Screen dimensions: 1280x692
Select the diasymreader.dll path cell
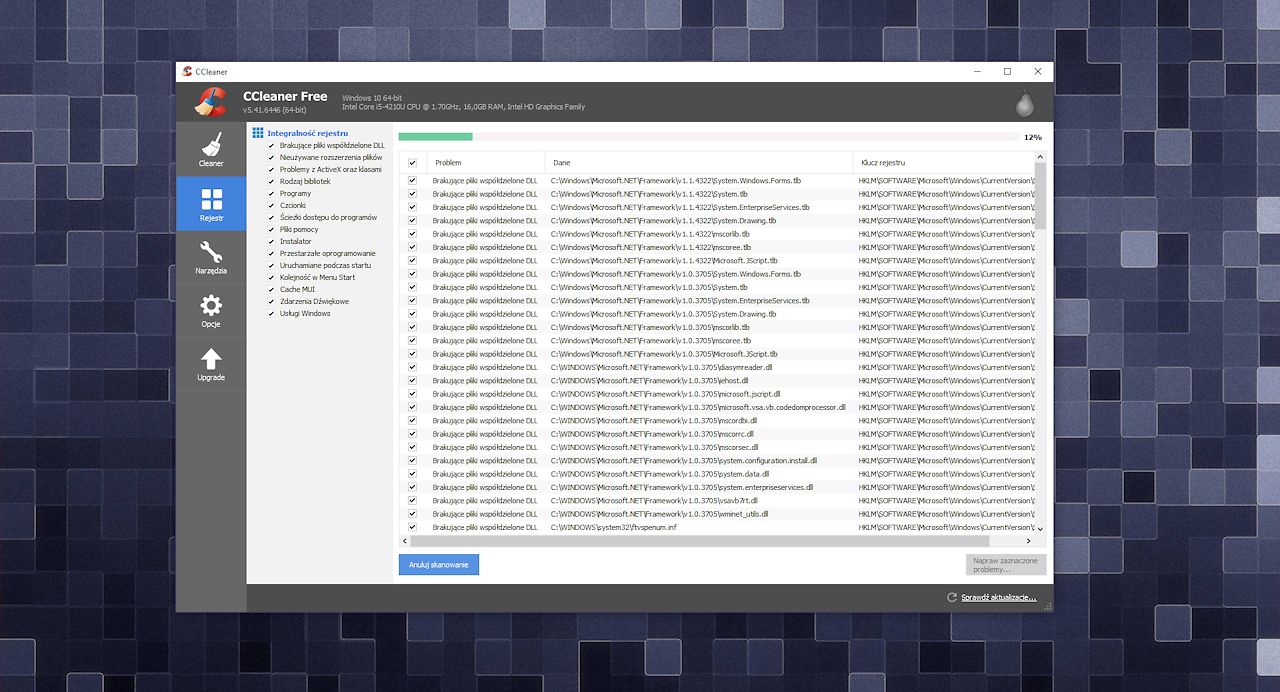pos(661,367)
